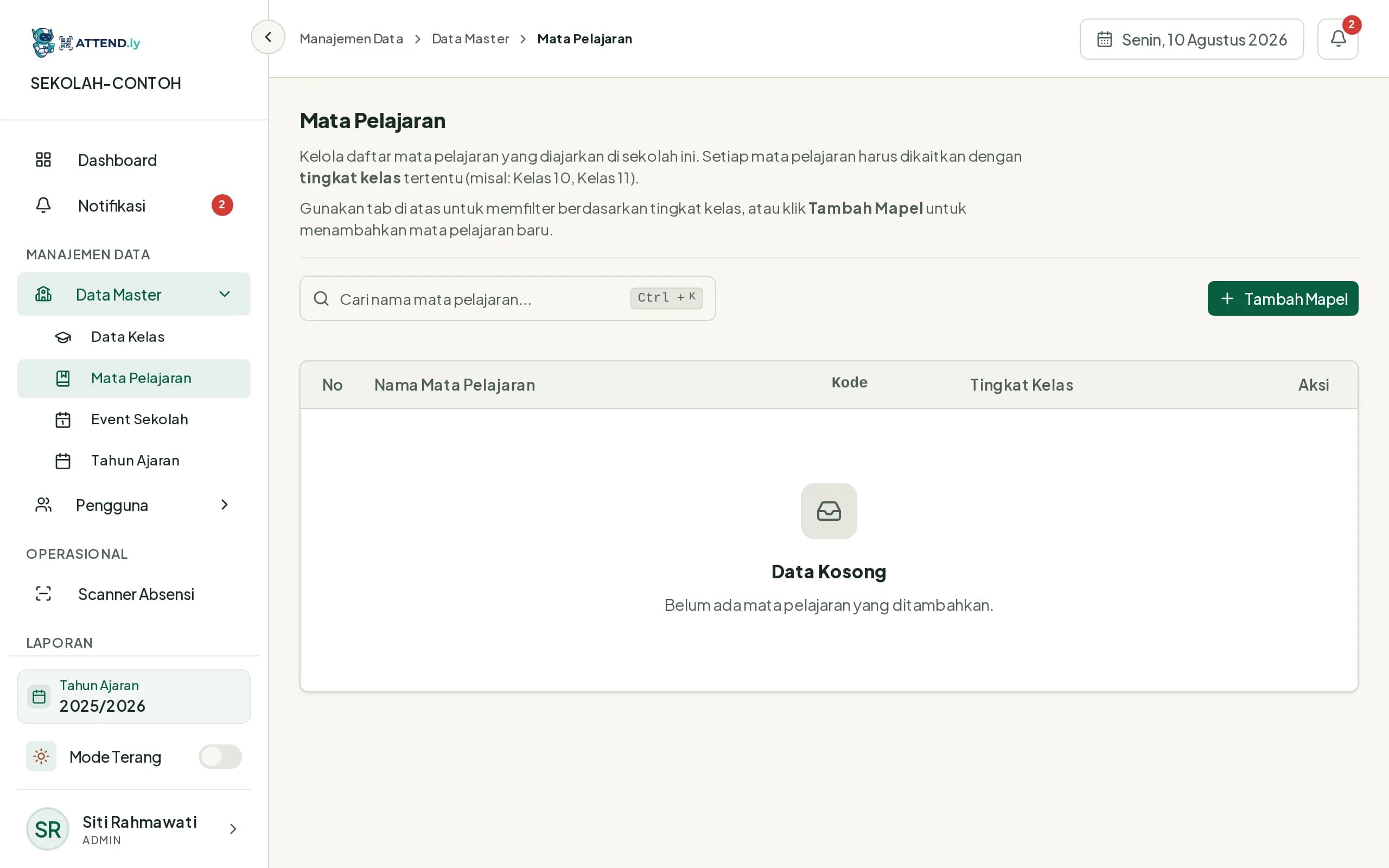The image size is (1389, 868).
Task: Click the search magnifier icon
Action: tap(321, 298)
